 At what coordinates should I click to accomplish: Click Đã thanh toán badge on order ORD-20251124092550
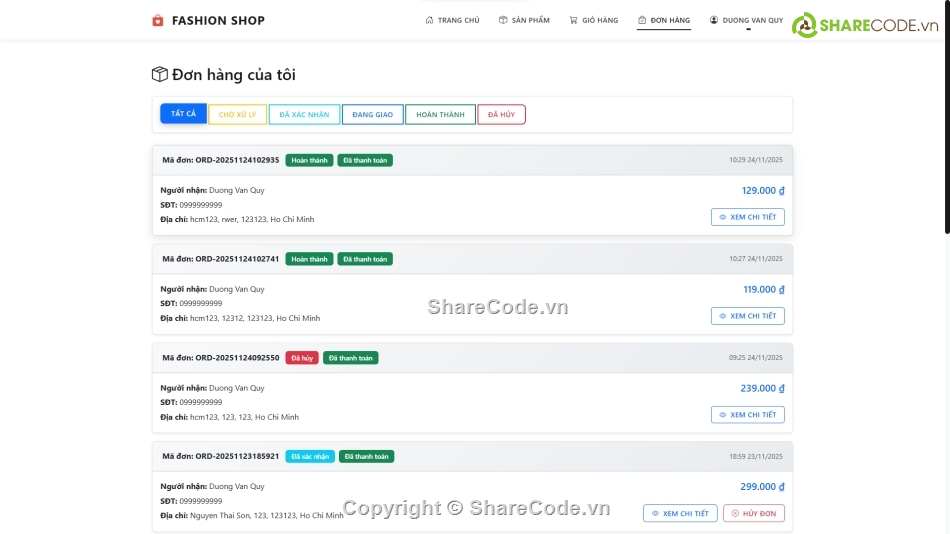pyautogui.click(x=351, y=358)
